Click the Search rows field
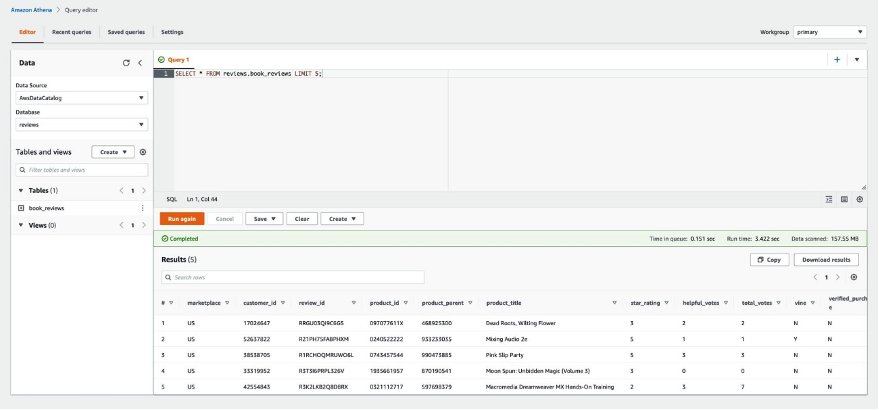The image size is (879, 410). [293, 277]
